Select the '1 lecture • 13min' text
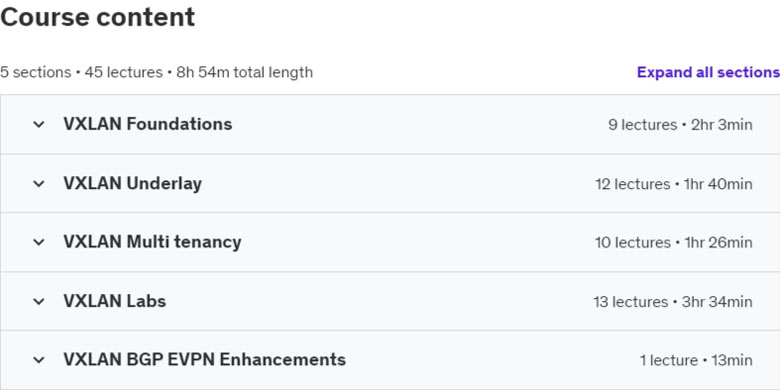 [696, 360]
